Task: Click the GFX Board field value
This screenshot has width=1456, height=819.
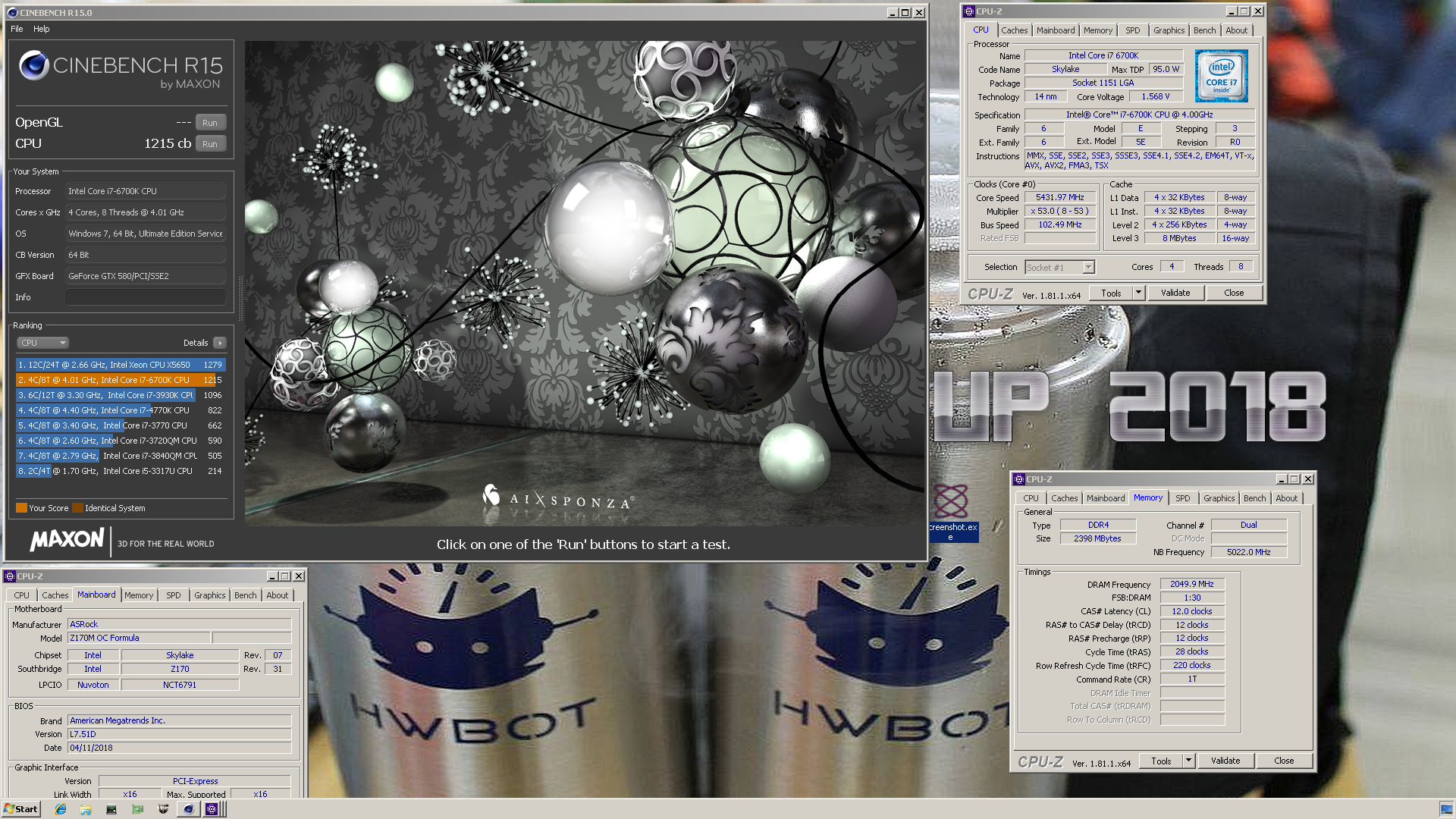Action: 145,276
